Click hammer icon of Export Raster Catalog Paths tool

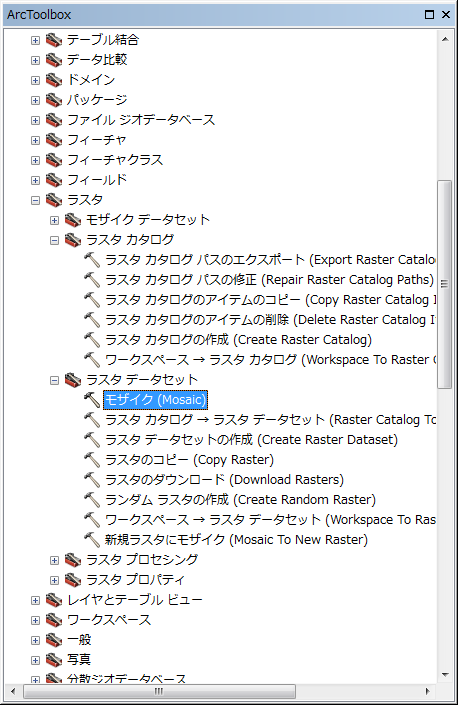pyautogui.click(x=92, y=260)
